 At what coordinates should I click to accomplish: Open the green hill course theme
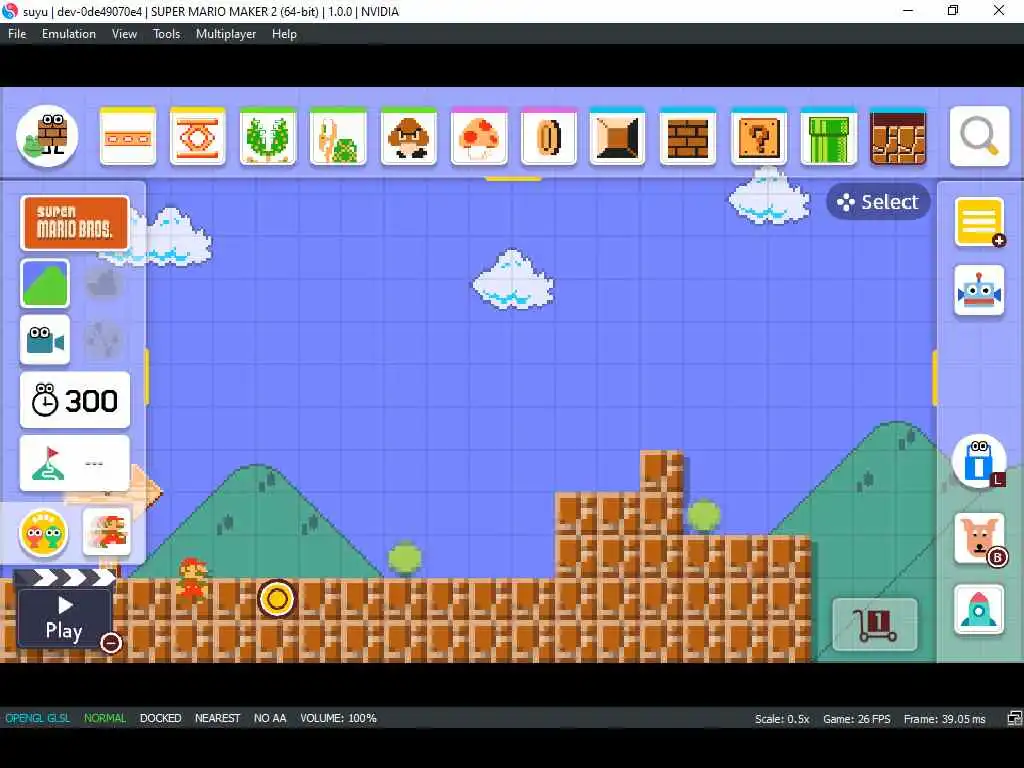[45, 283]
